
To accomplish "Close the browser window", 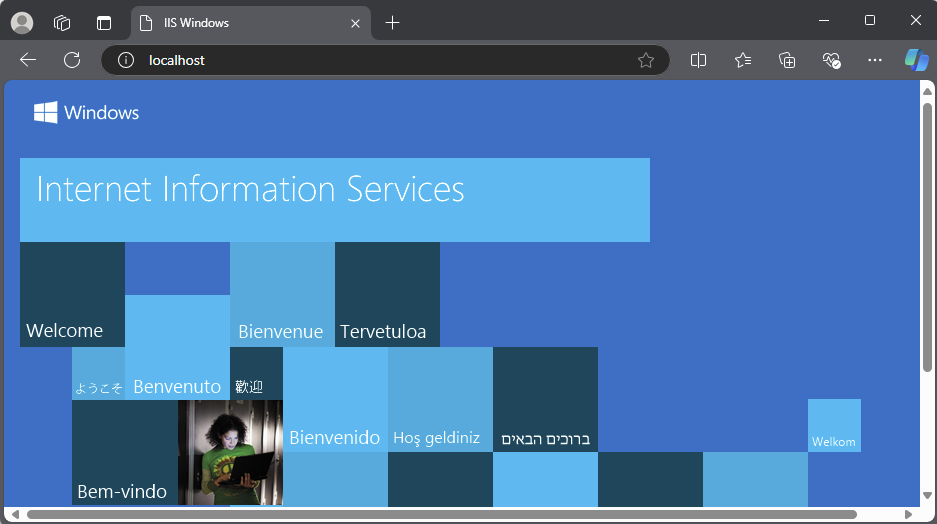I will [x=915, y=20].
